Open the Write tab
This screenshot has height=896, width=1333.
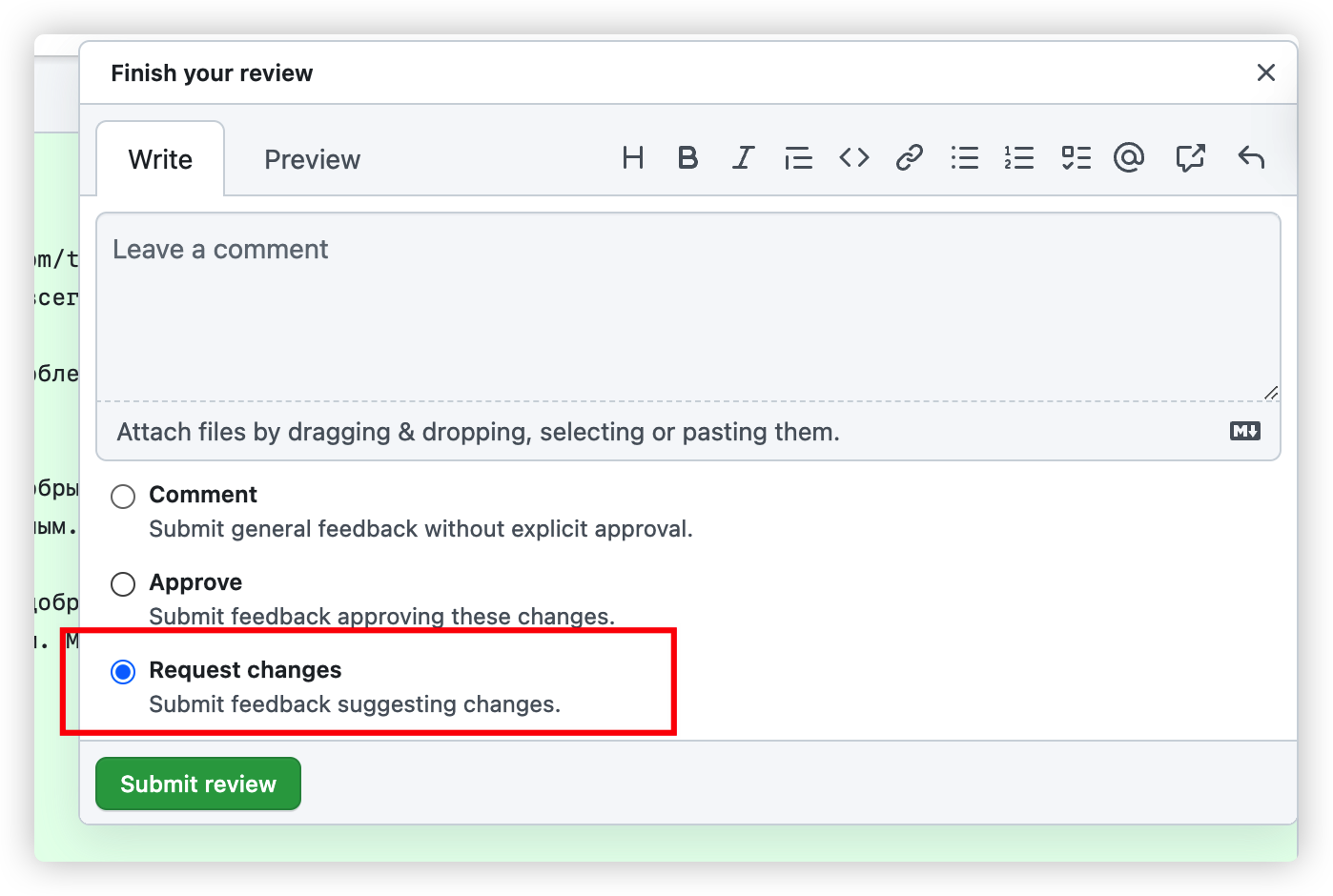pyautogui.click(x=160, y=160)
